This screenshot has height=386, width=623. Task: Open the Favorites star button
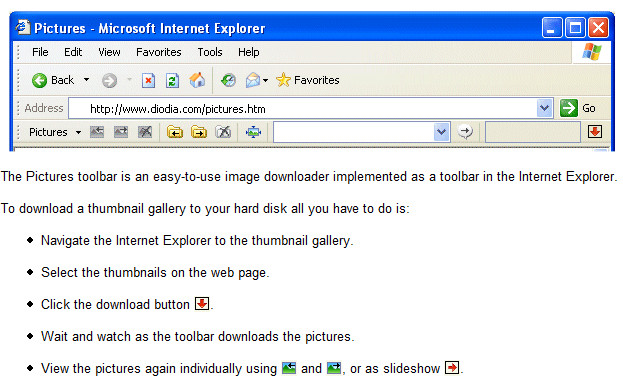(308, 80)
